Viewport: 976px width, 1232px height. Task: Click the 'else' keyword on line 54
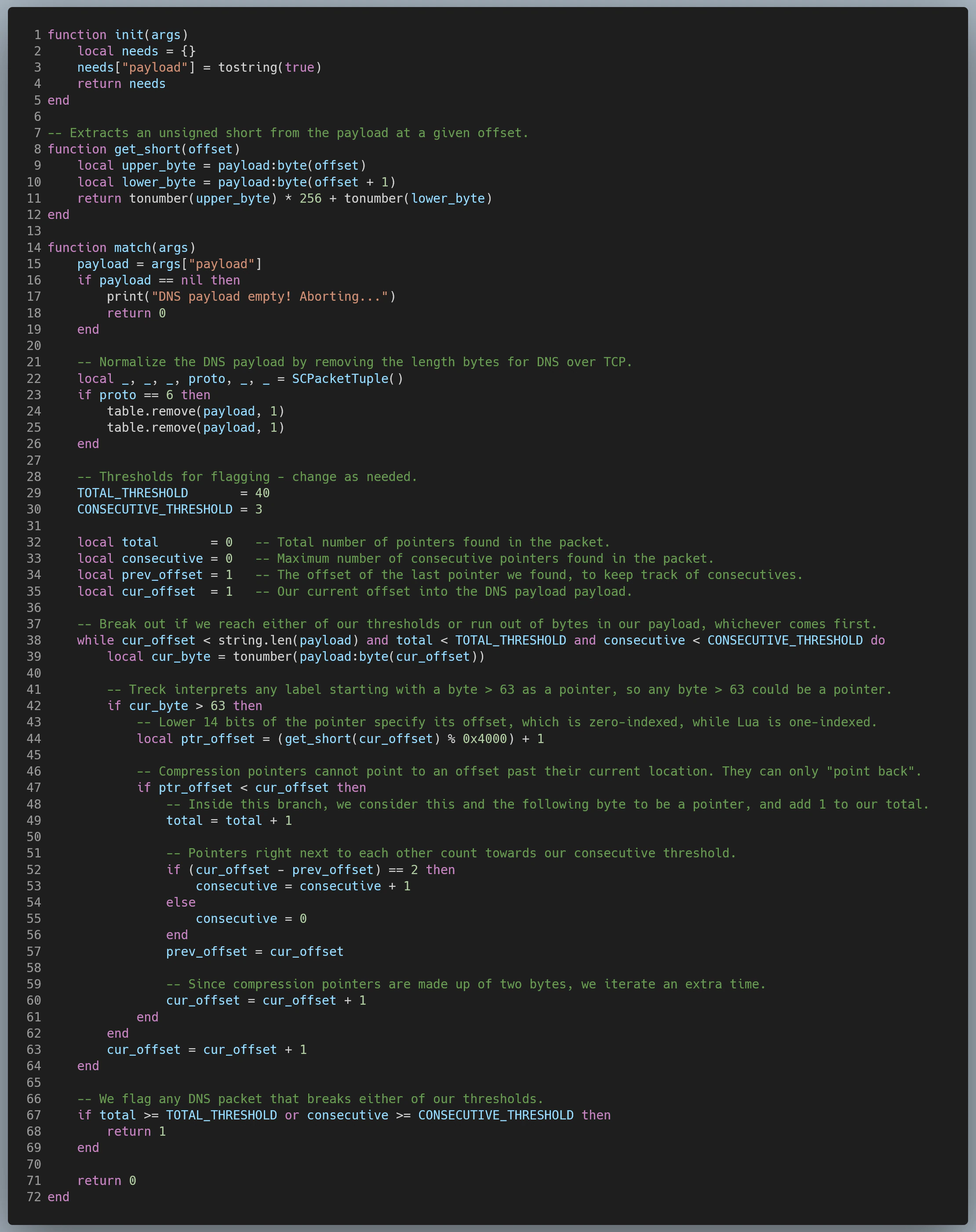click(x=181, y=902)
